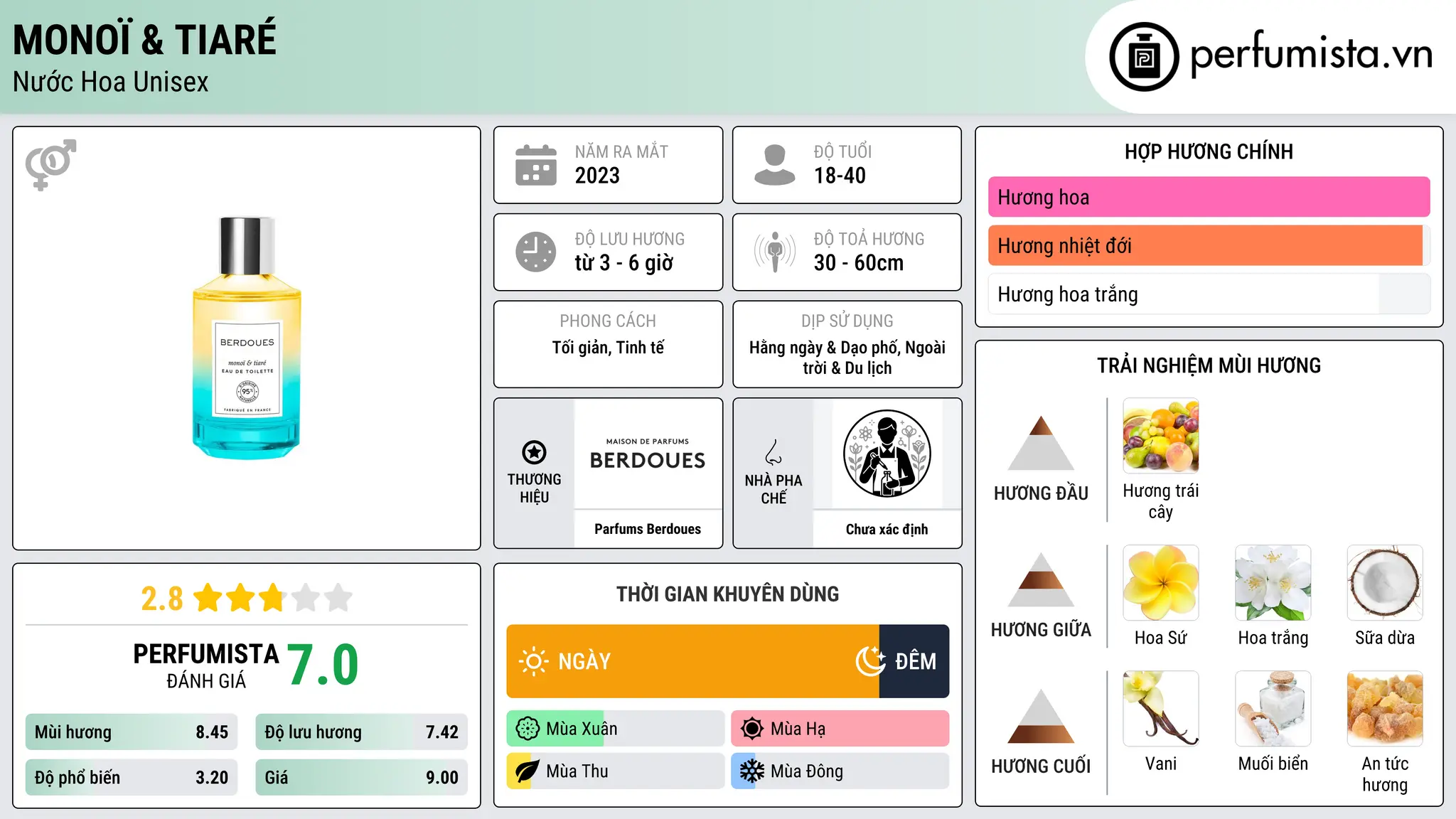Viewport: 1456px width, 819px height.
Task: Click the person icon beside Độ tuổi
Action: [x=775, y=165]
